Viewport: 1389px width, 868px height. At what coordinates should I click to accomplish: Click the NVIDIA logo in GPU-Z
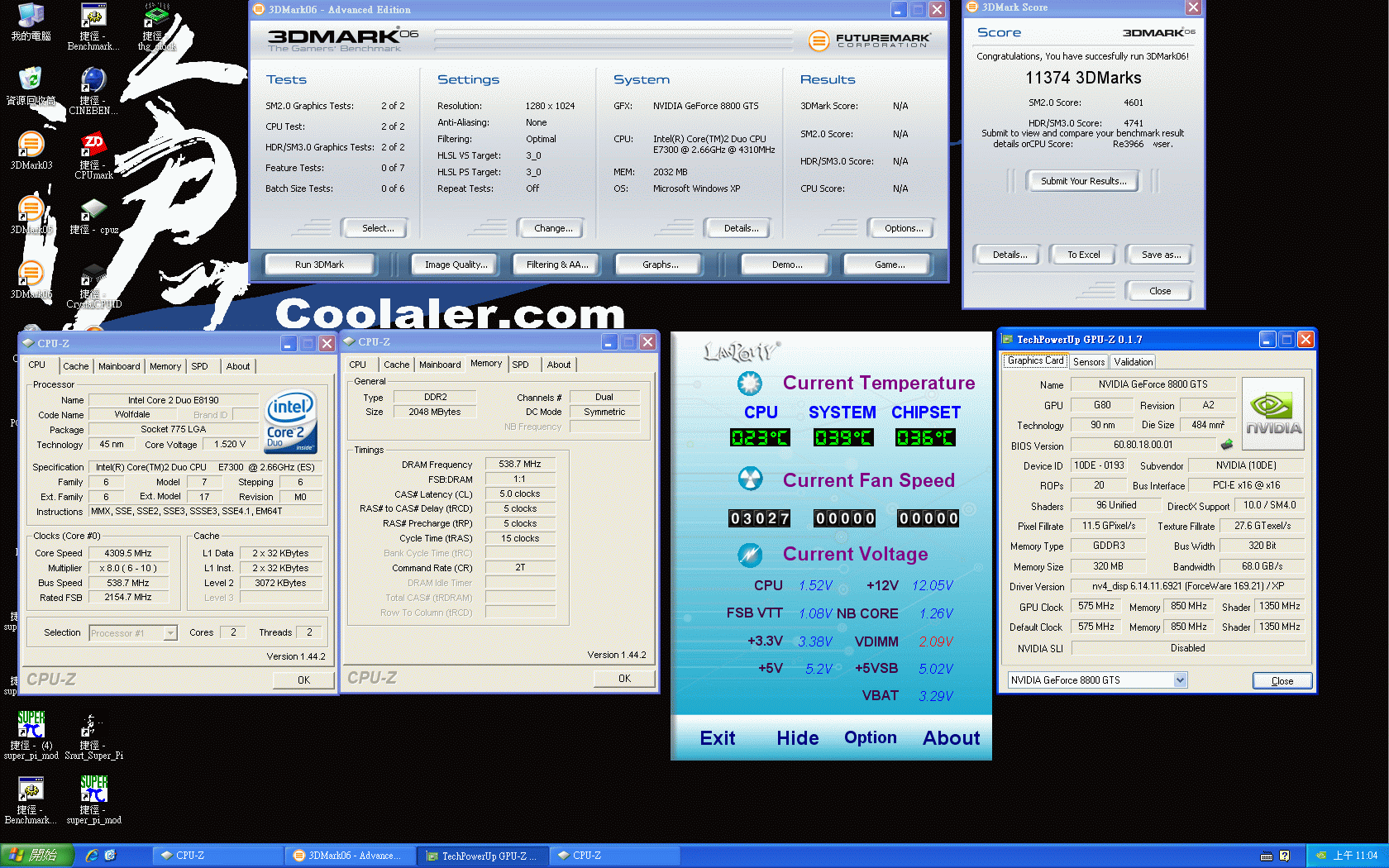(1273, 413)
